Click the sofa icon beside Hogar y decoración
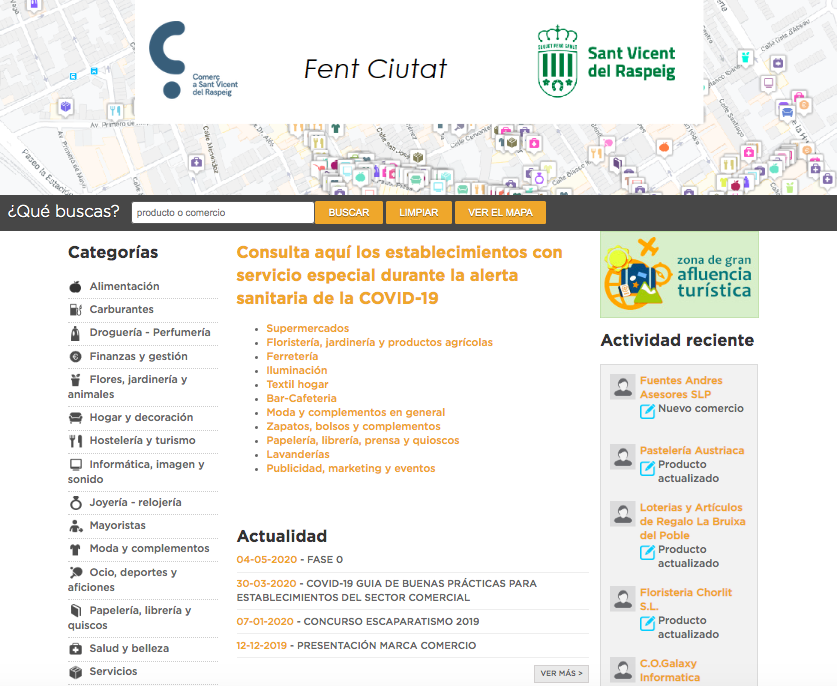Viewport: 837px width, 686px height. pos(75,417)
